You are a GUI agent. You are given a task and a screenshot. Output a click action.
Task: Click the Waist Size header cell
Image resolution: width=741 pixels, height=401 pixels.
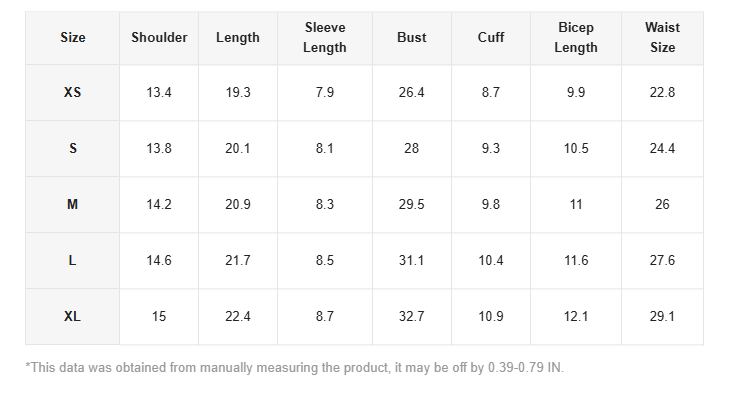pos(662,38)
